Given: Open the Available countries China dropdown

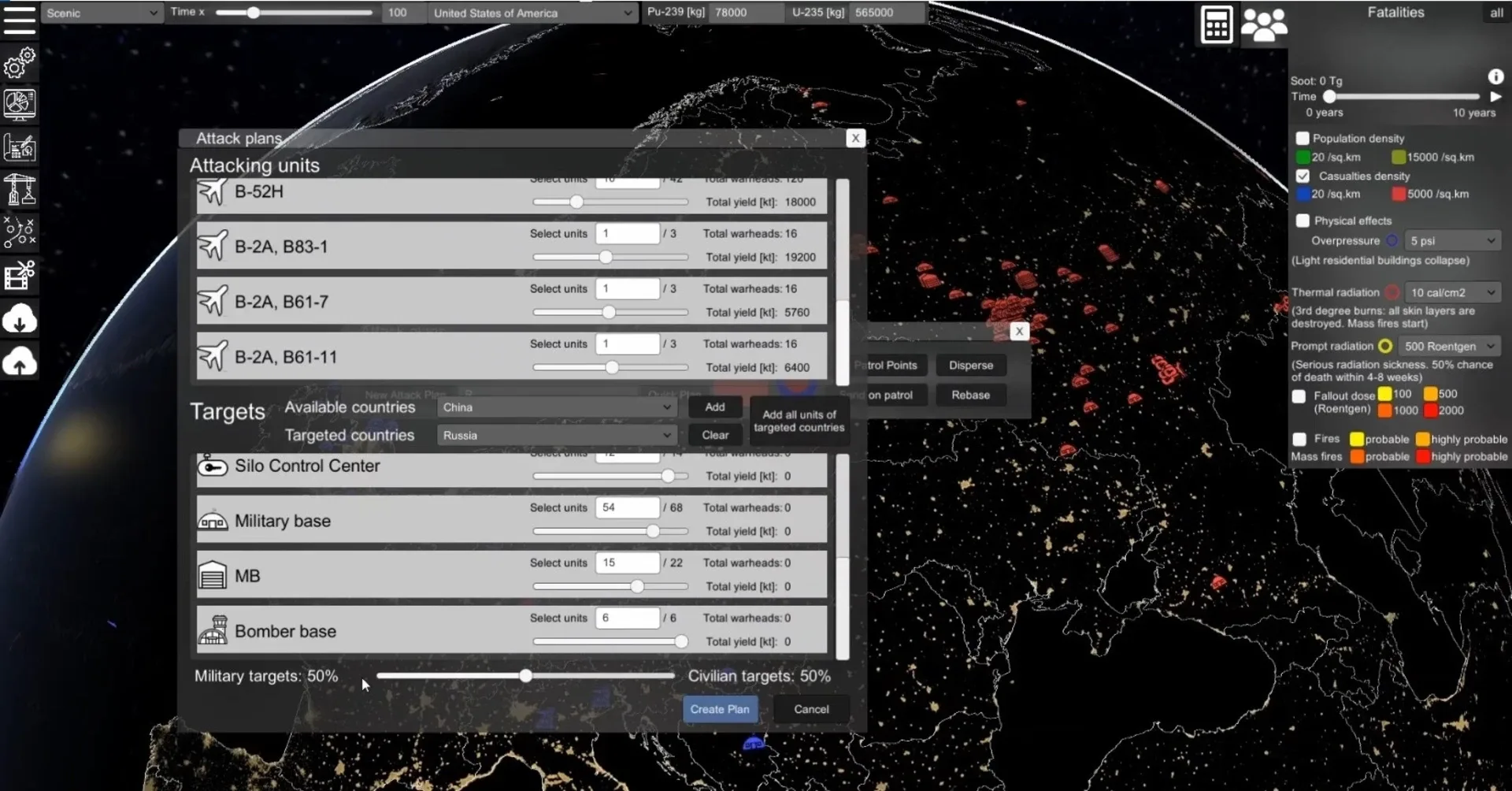Looking at the screenshot, I should pyautogui.click(x=556, y=407).
